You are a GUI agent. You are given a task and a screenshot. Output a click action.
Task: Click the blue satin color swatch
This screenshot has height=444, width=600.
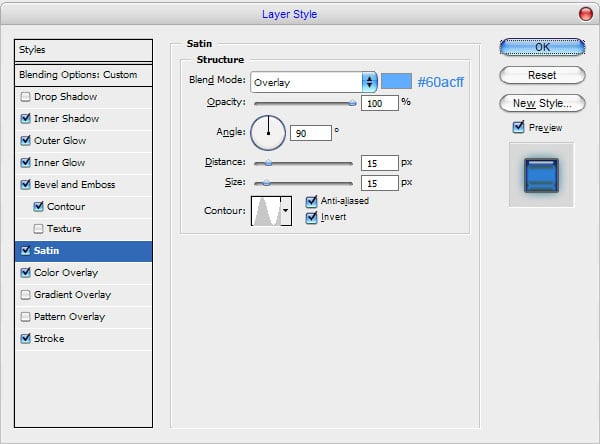[x=396, y=82]
